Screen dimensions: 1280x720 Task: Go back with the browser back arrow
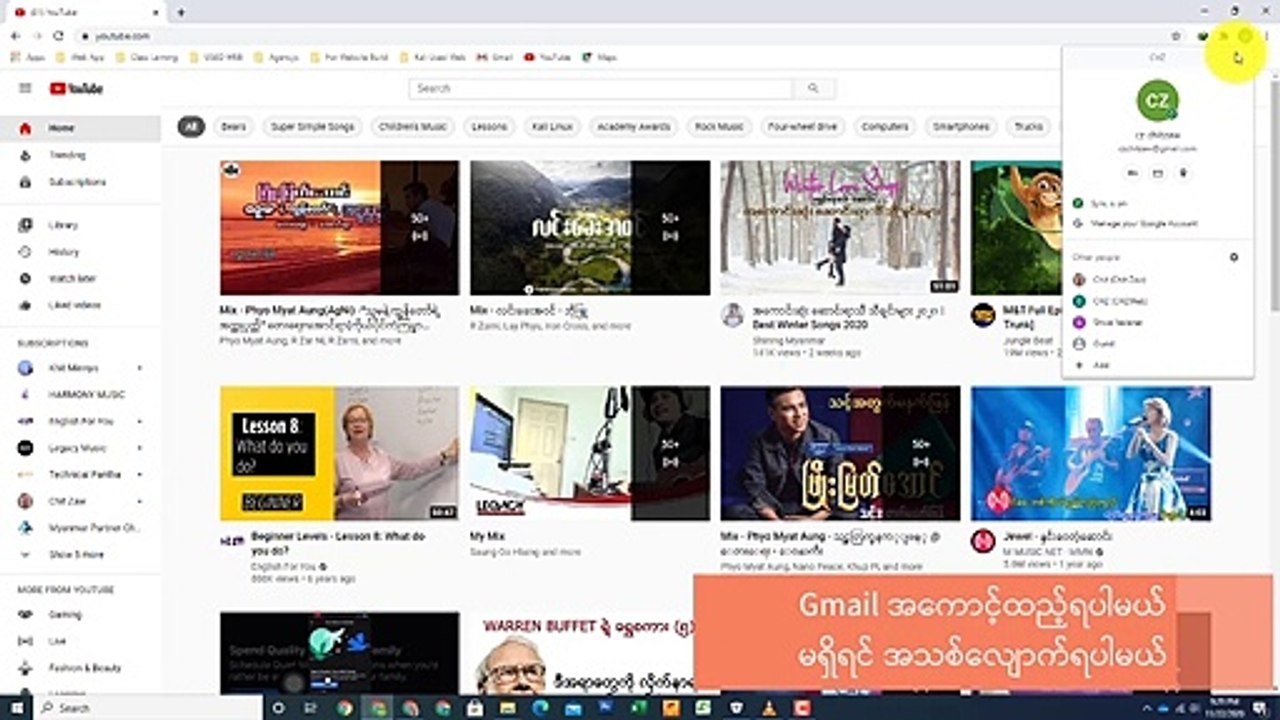14,36
